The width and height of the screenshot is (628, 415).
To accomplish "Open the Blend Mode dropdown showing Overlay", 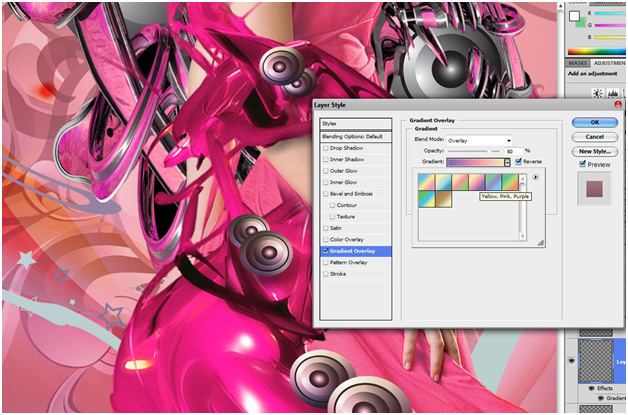I will tap(479, 141).
